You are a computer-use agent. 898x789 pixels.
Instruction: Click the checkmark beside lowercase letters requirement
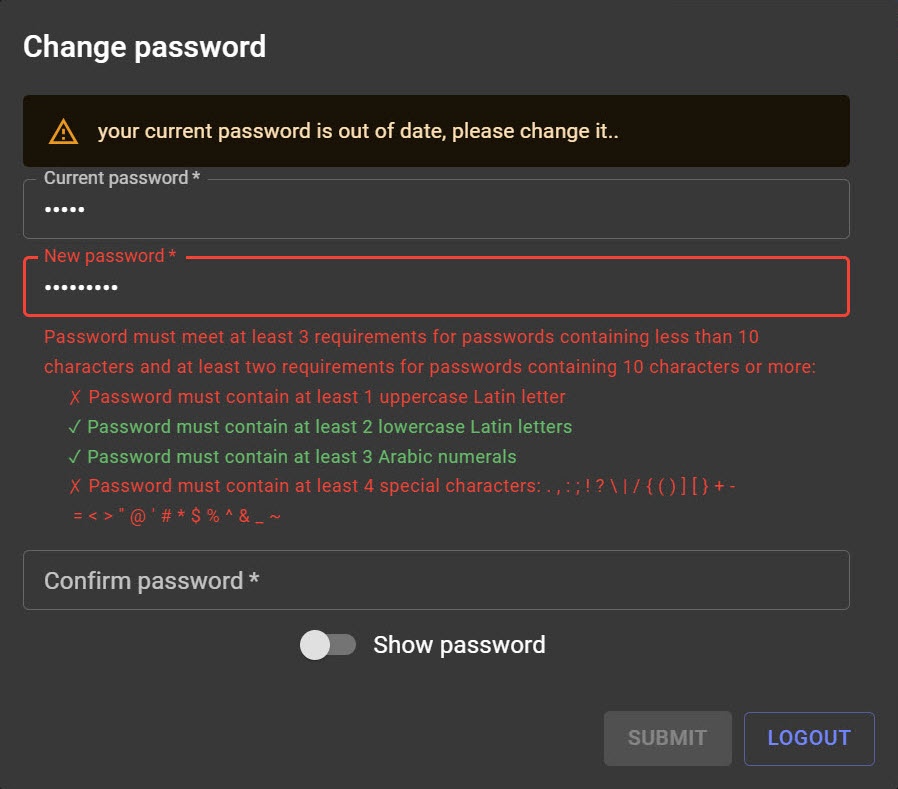coord(74,427)
